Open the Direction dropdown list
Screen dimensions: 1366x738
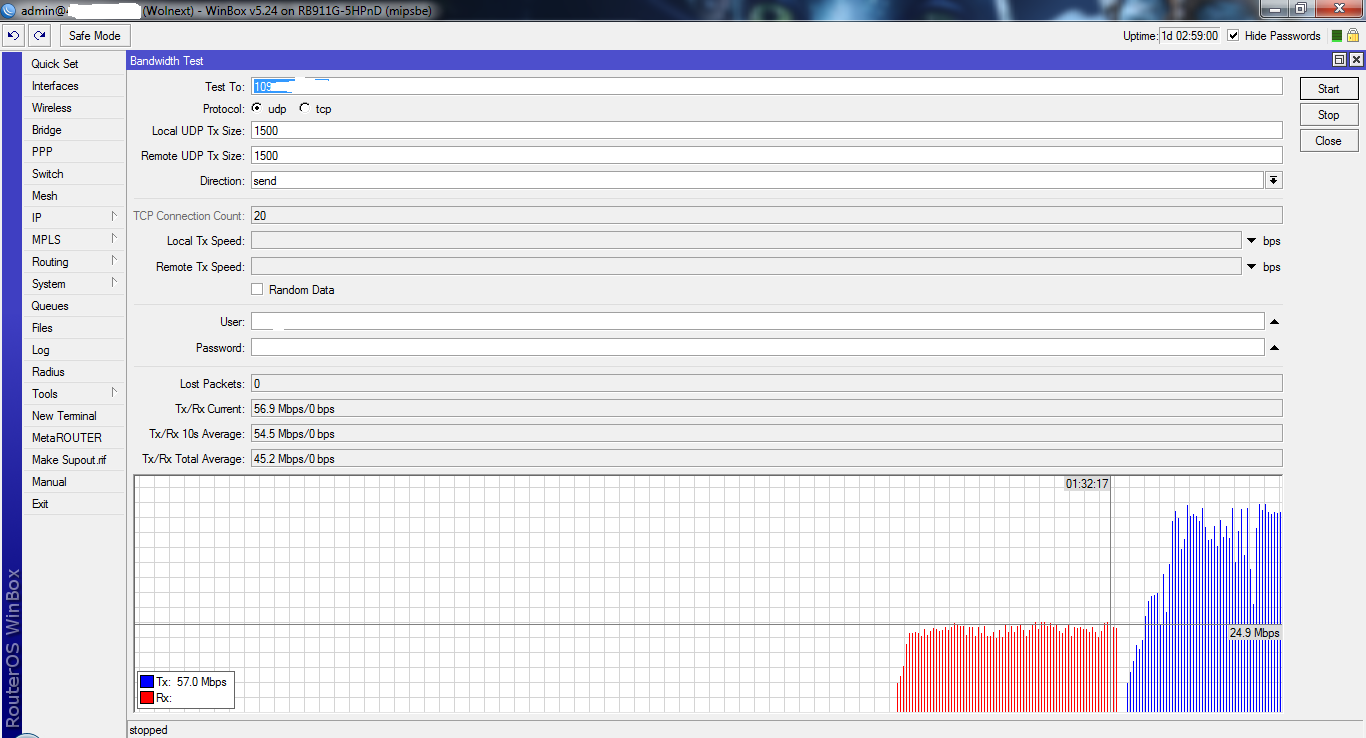(1274, 181)
